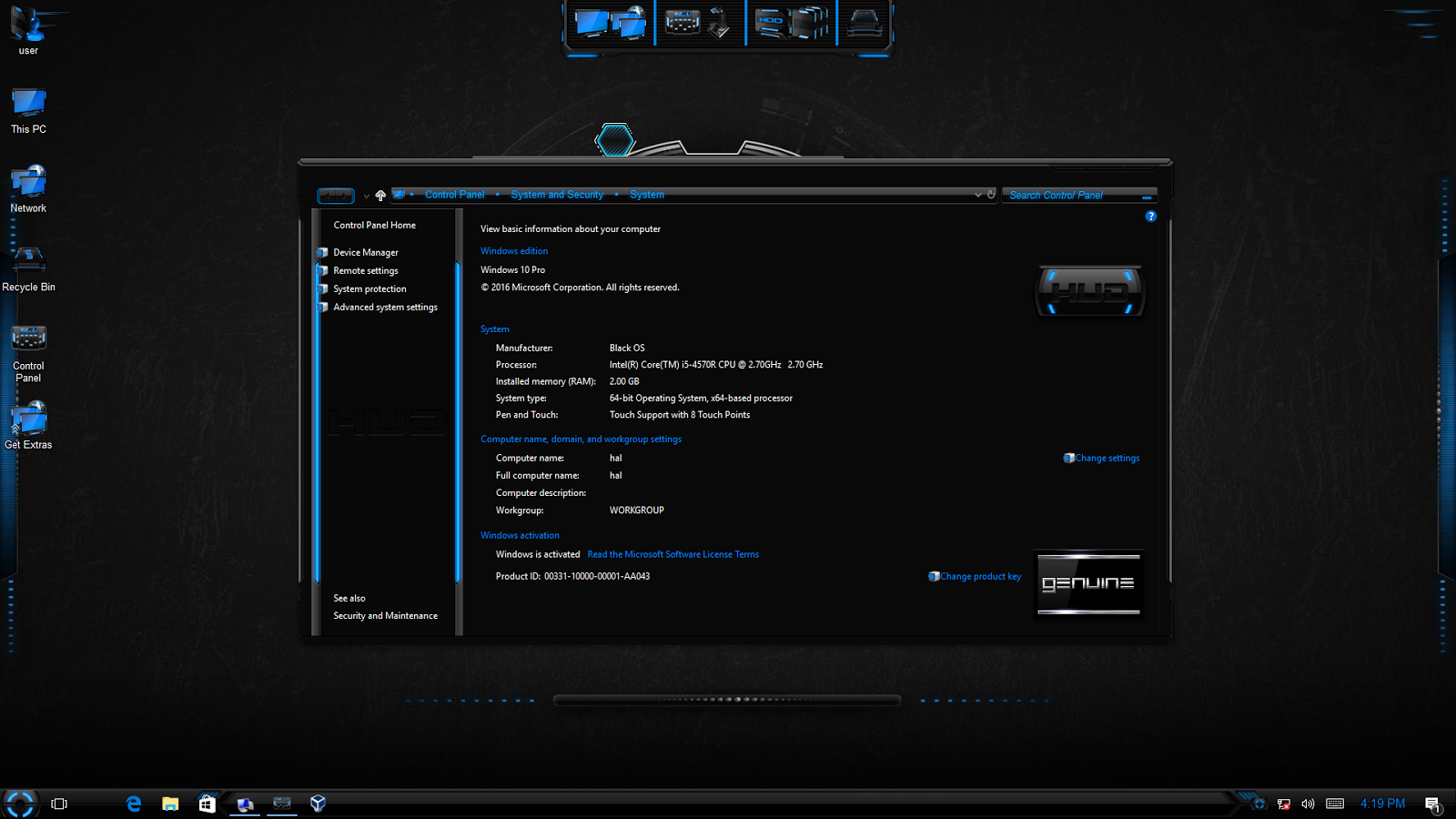Navigate to System and Security breadcrumb
The width and height of the screenshot is (1456, 819).
(557, 195)
